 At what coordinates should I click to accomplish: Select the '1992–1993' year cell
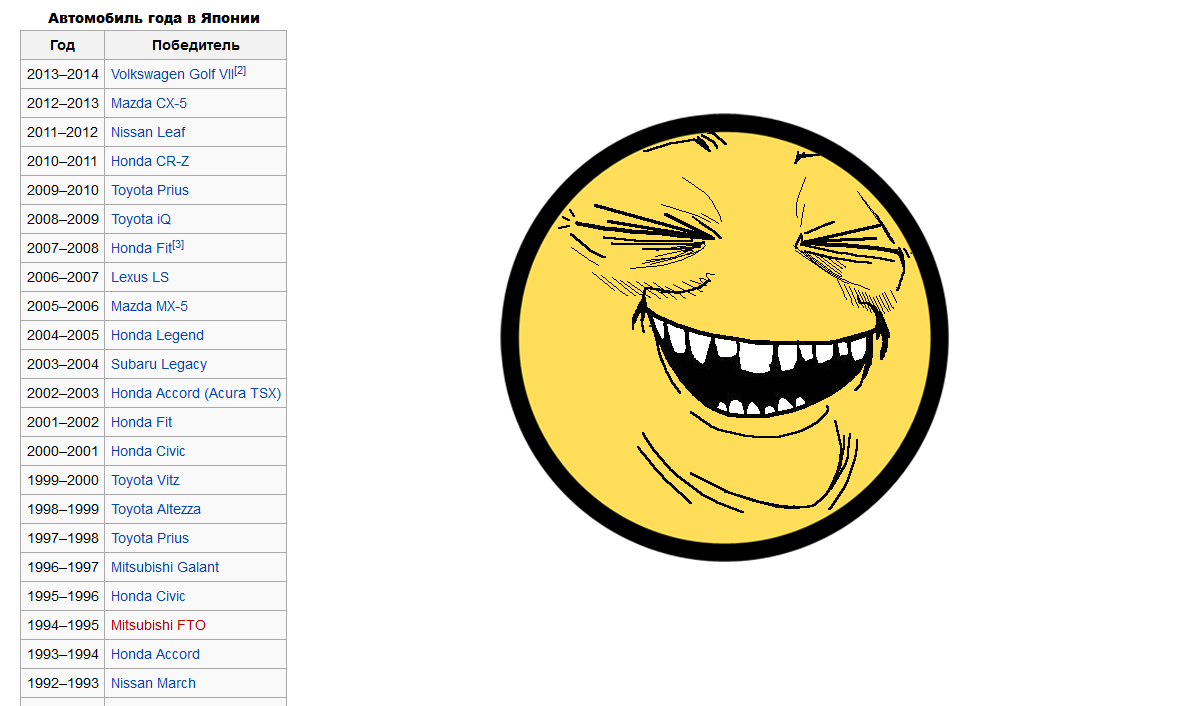(x=63, y=683)
